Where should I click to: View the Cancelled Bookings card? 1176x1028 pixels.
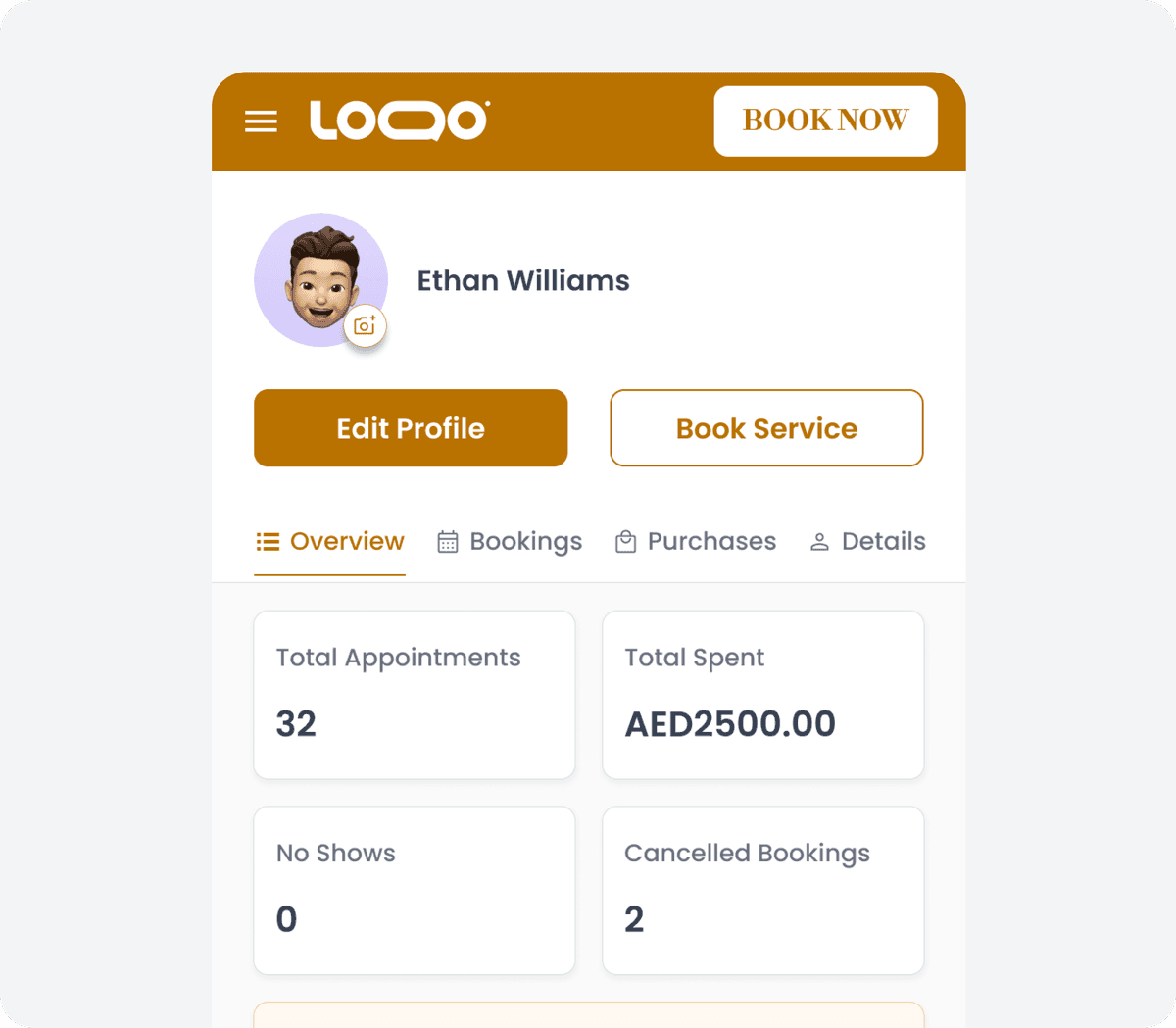[762, 890]
